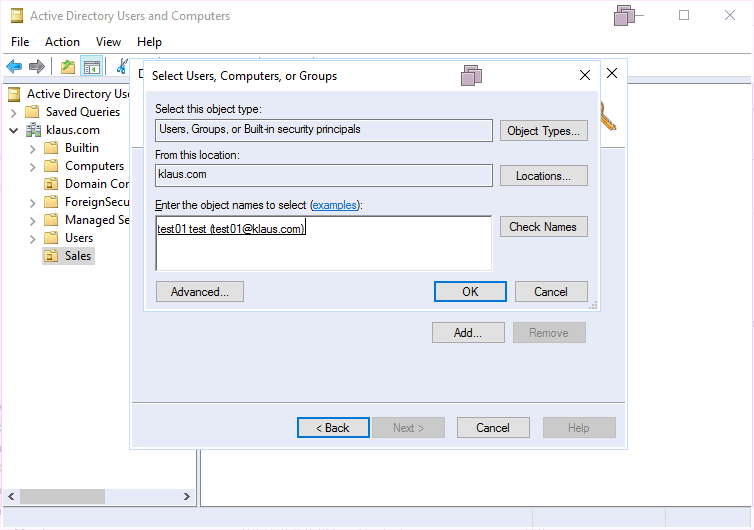Image resolution: width=754 pixels, height=530 pixels.
Task: Click the Object Types button
Action: point(543,131)
